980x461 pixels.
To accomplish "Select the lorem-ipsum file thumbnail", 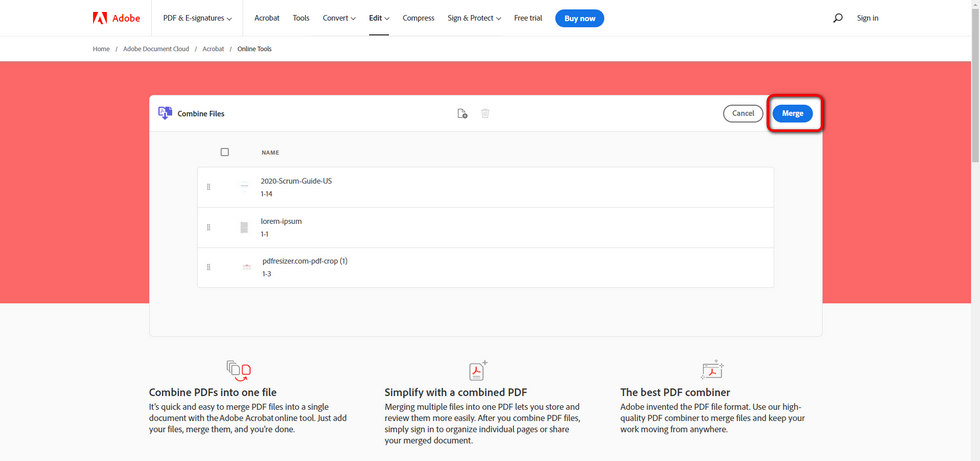I will [x=244, y=227].
